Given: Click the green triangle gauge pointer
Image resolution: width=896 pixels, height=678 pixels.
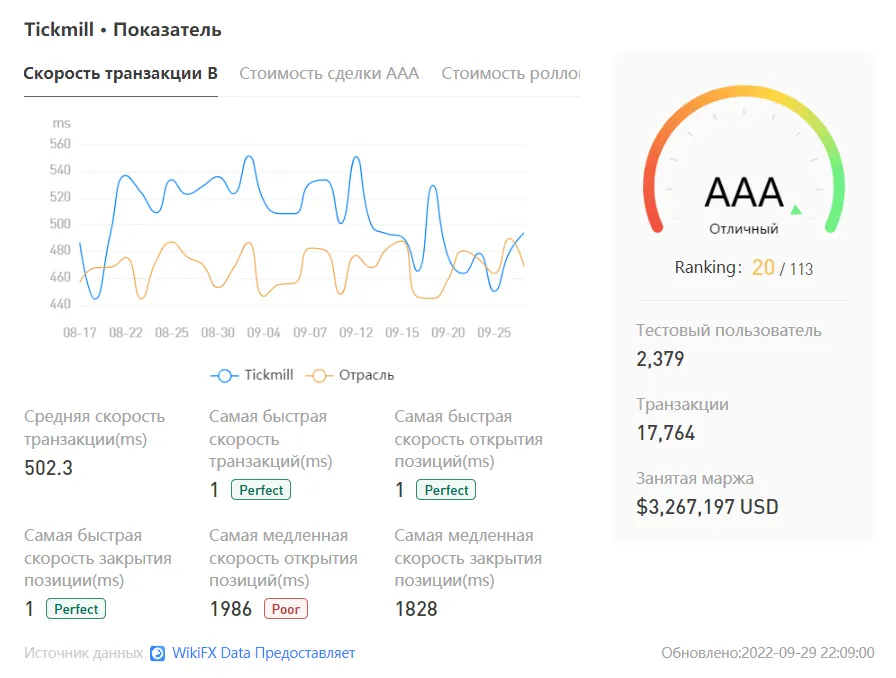Looking at the screenshot, I should (x=796, y=209).
